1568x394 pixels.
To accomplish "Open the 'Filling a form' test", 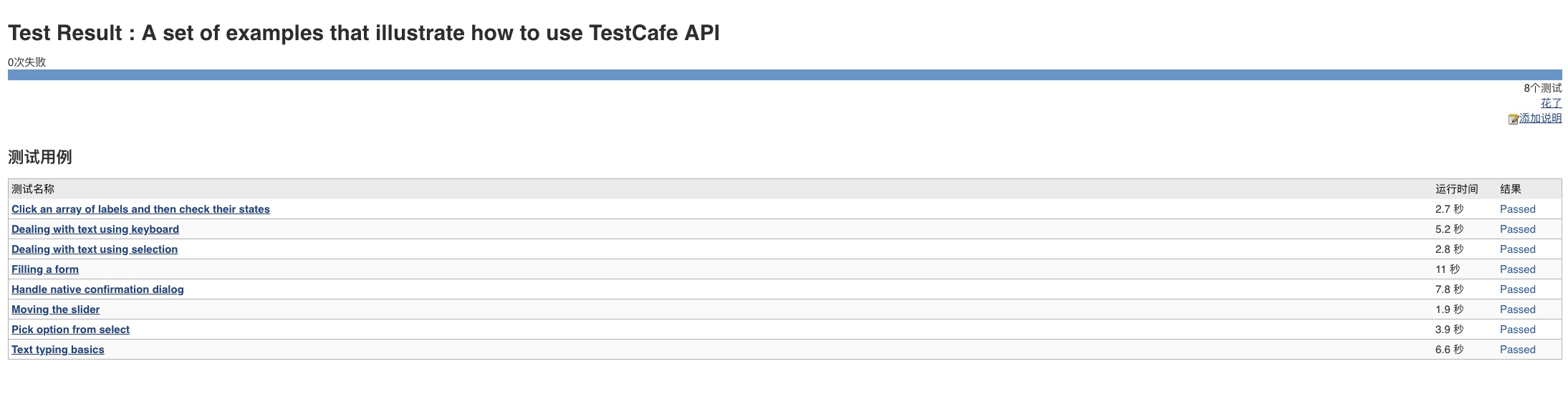I will (x=45, y=269).
